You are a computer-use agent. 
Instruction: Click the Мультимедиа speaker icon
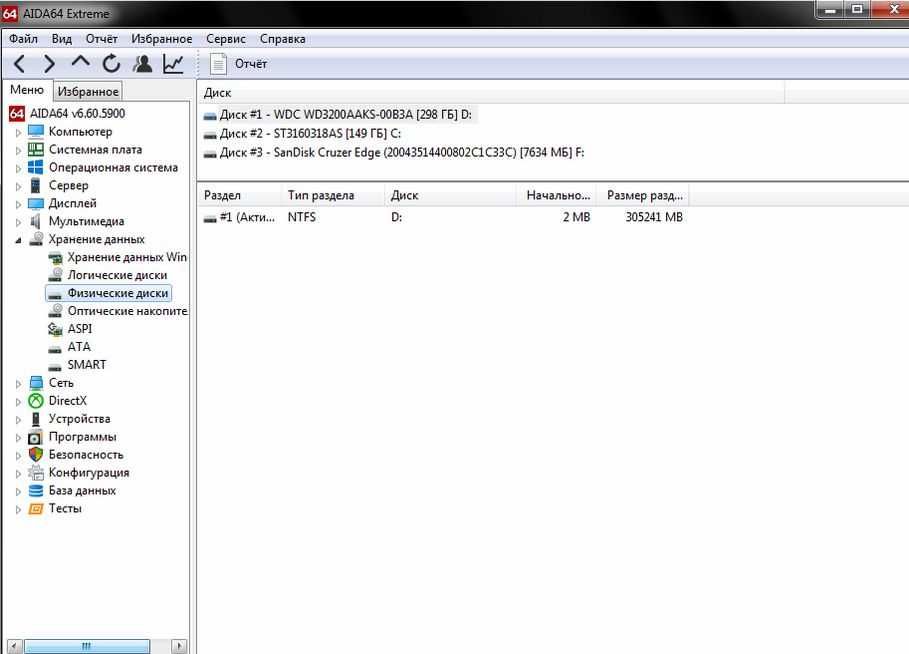coord(36,221)
